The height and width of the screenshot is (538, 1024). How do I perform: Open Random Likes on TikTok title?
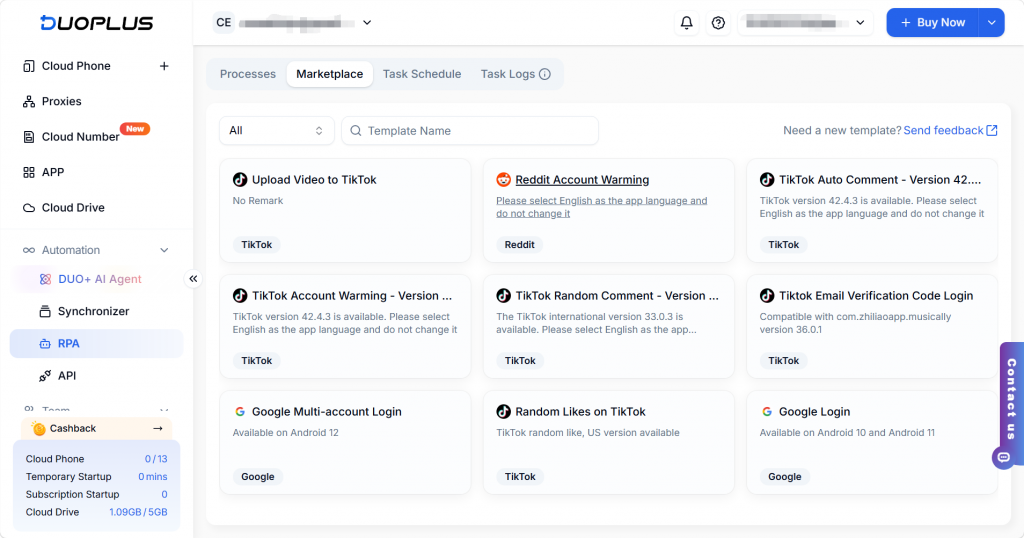pyautogui.click(x=580, y=411)
